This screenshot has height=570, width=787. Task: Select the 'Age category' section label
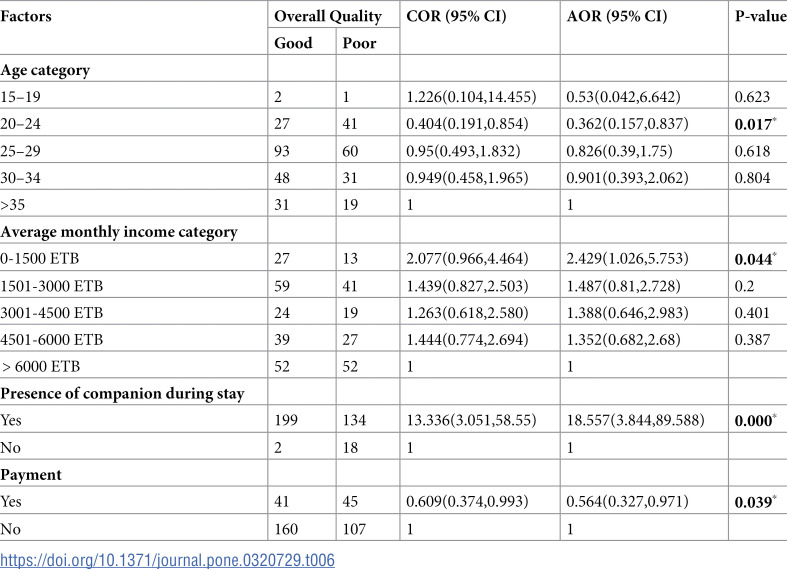(x=45, y=70)
